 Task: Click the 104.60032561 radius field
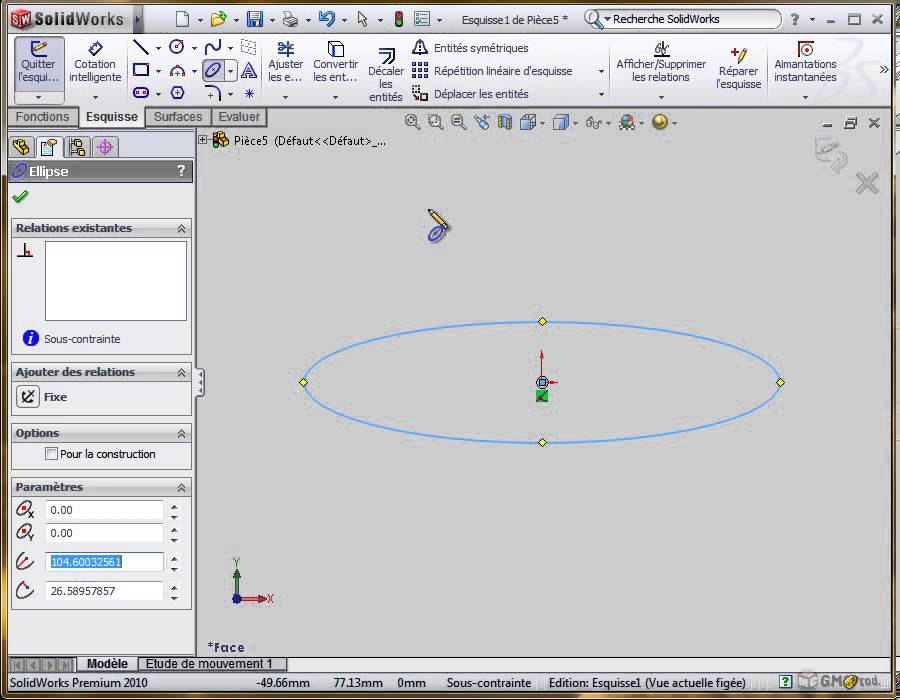[x=104, y=562]
